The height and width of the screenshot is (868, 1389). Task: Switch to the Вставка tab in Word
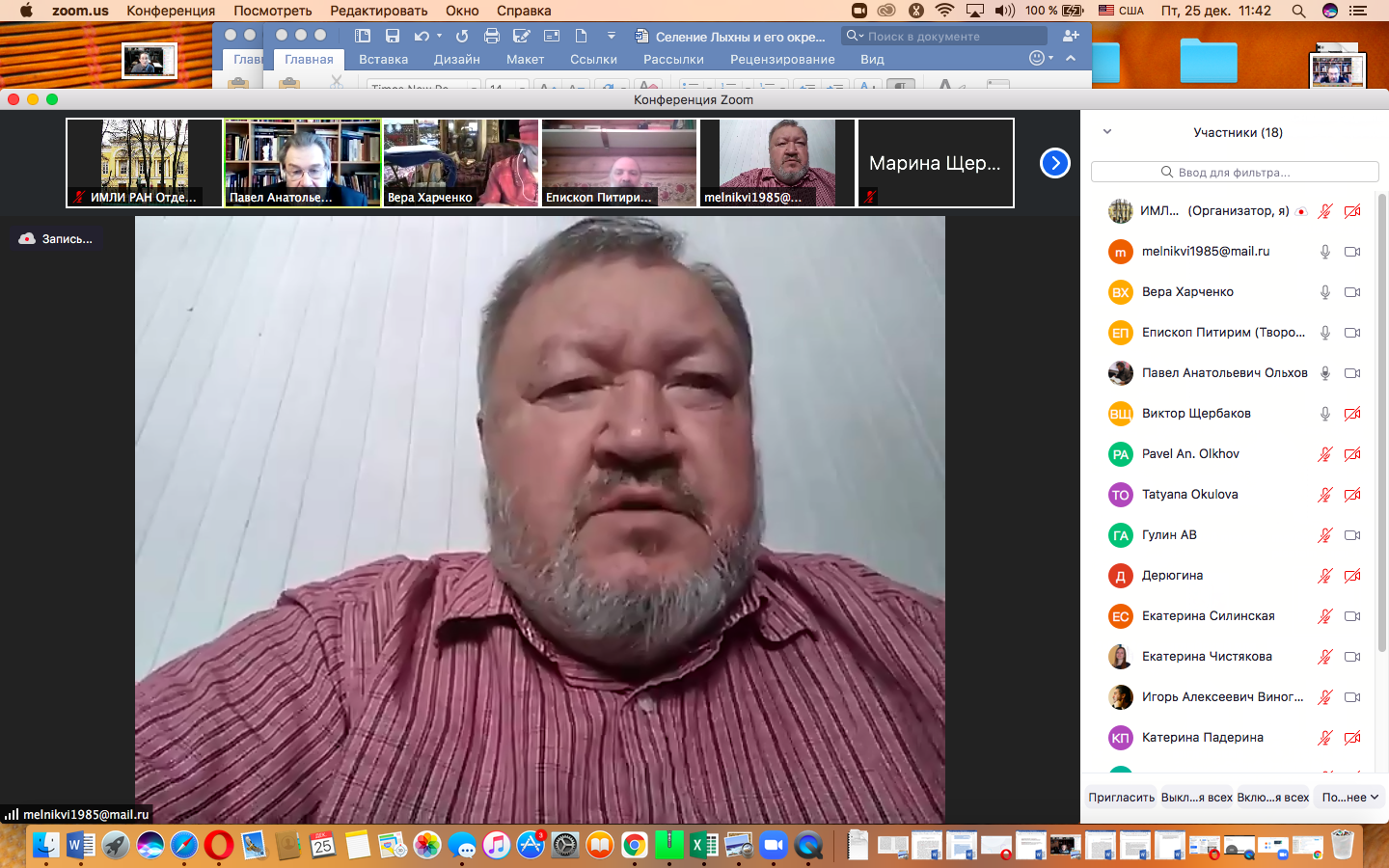click(383, 59)
